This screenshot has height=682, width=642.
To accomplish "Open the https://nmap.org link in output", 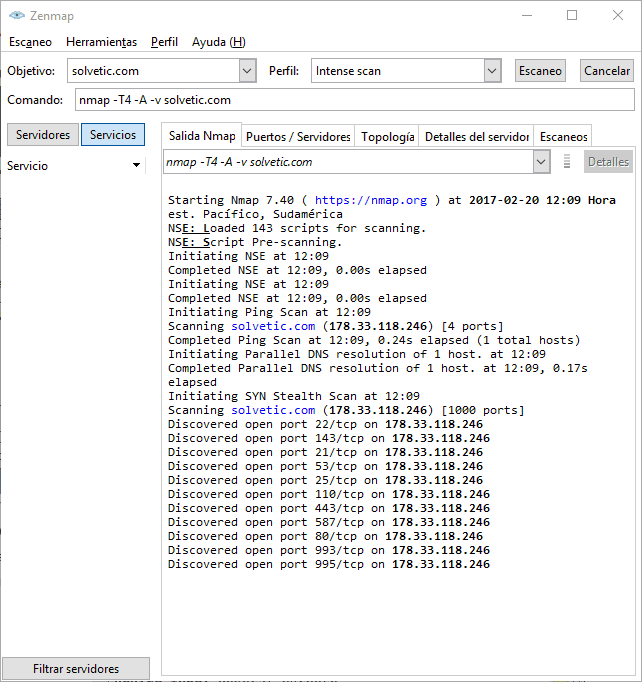I will (371, 200).
